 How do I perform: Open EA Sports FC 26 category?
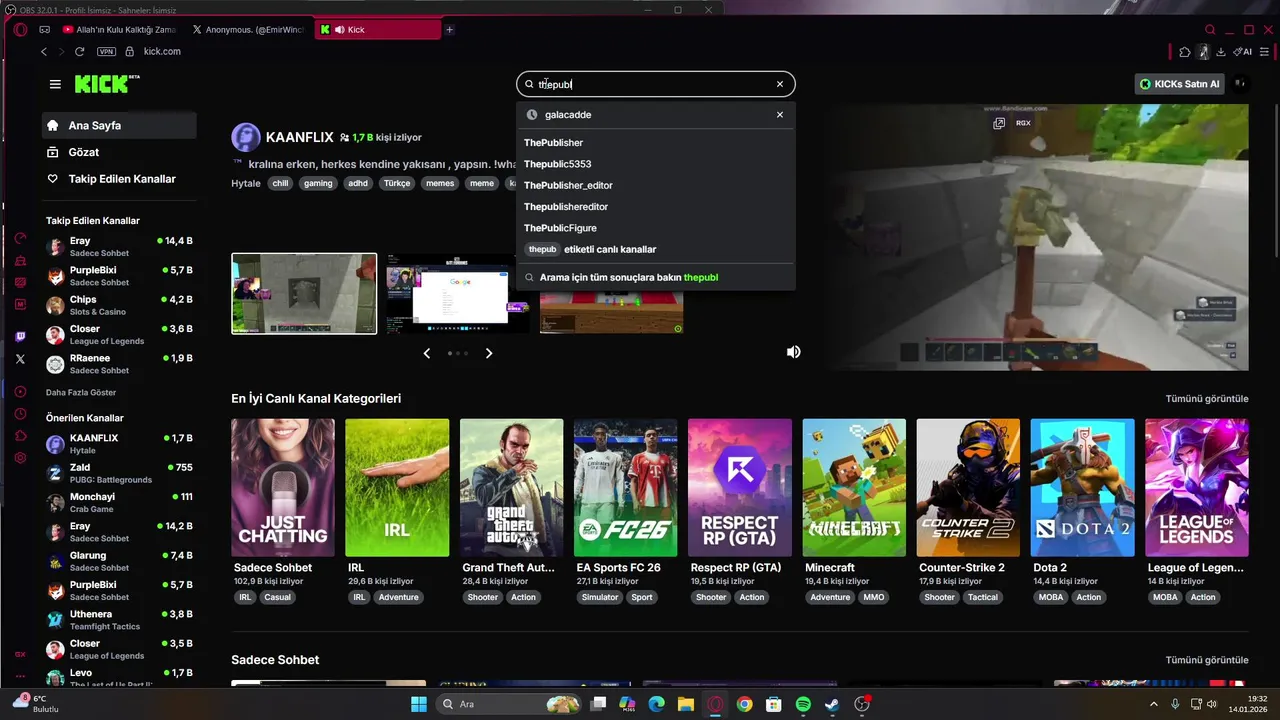point(625,487)
